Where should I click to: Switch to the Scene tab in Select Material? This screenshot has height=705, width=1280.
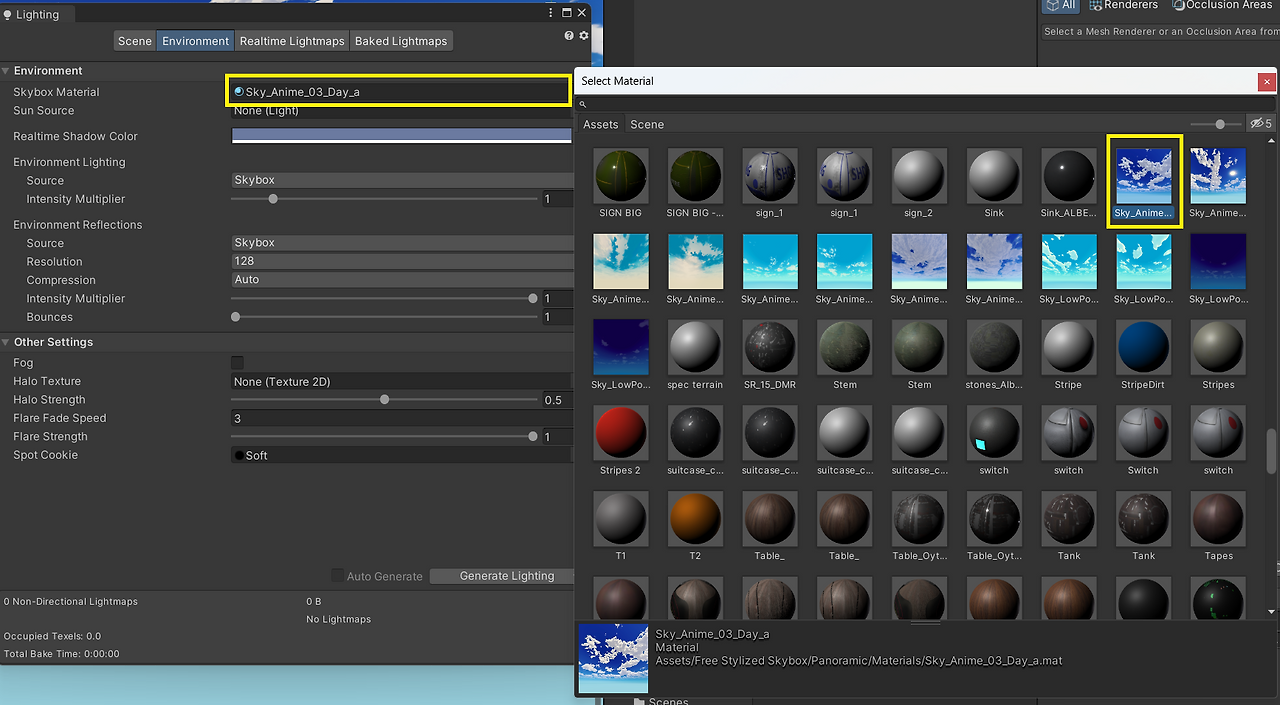(x=647, y=124)
